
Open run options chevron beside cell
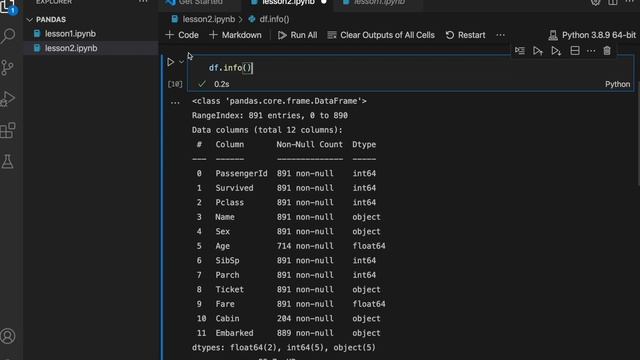pos(182,62)
